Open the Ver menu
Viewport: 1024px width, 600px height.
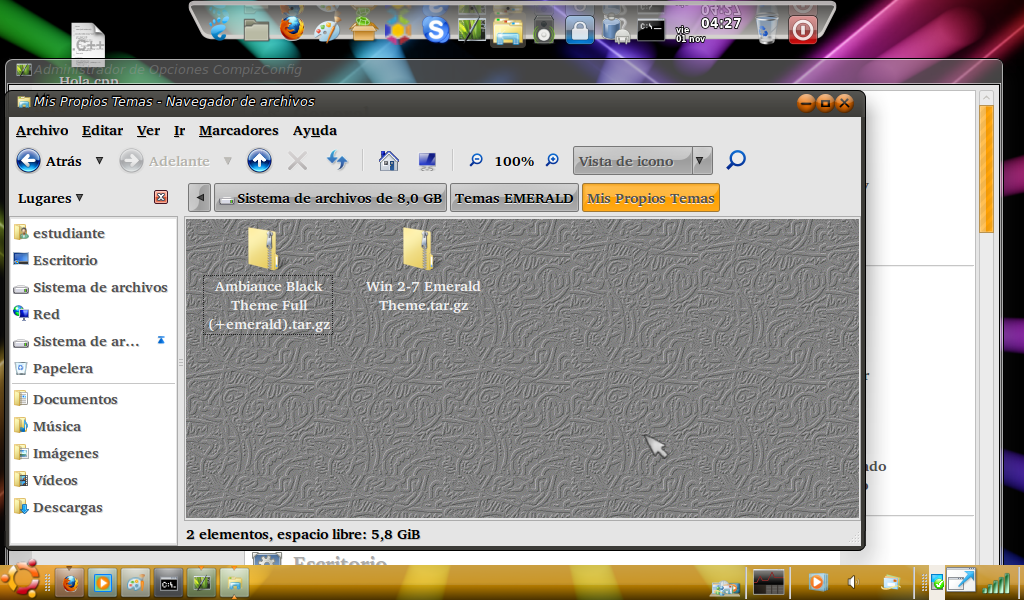(148, 131)
